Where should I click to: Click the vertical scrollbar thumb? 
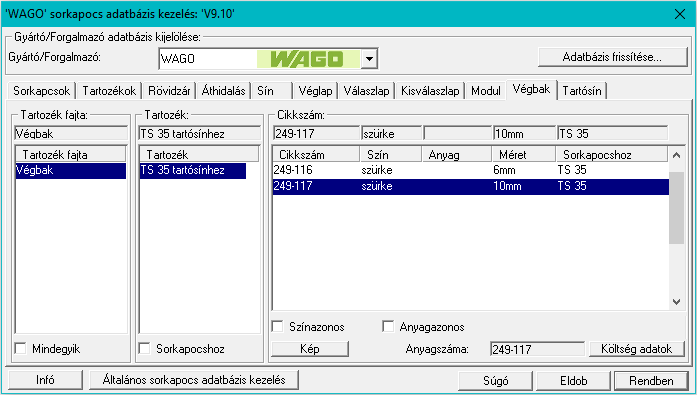point(677,207)
